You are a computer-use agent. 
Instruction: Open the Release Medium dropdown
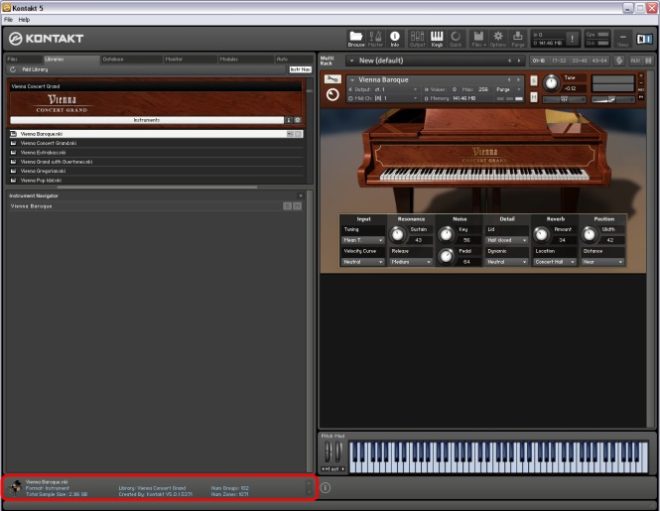[411, 262]
